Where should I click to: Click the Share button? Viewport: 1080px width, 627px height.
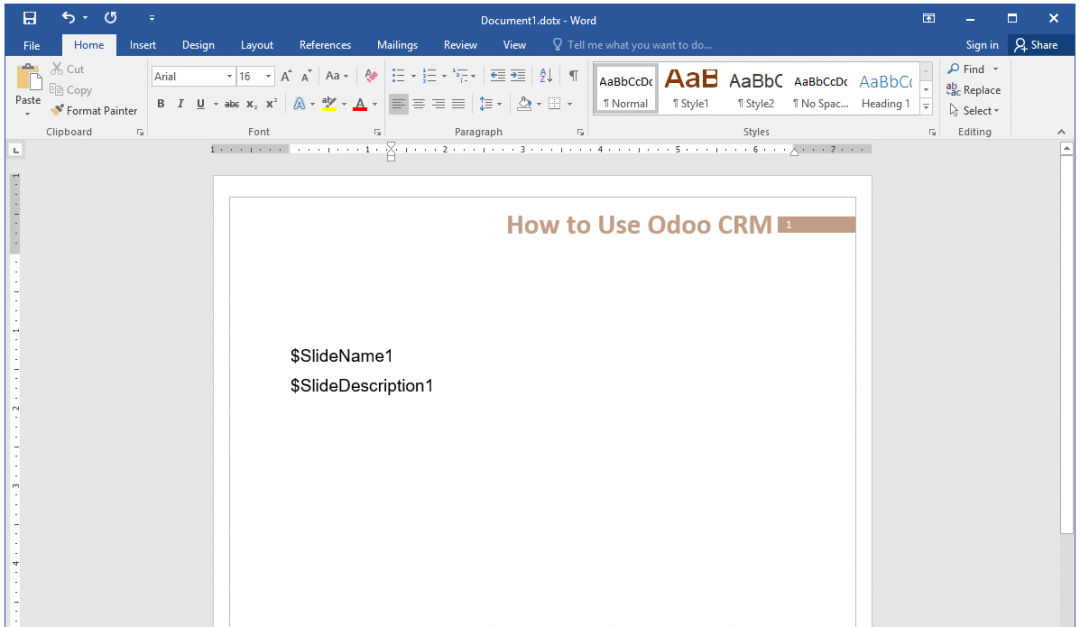(1036, 44)
